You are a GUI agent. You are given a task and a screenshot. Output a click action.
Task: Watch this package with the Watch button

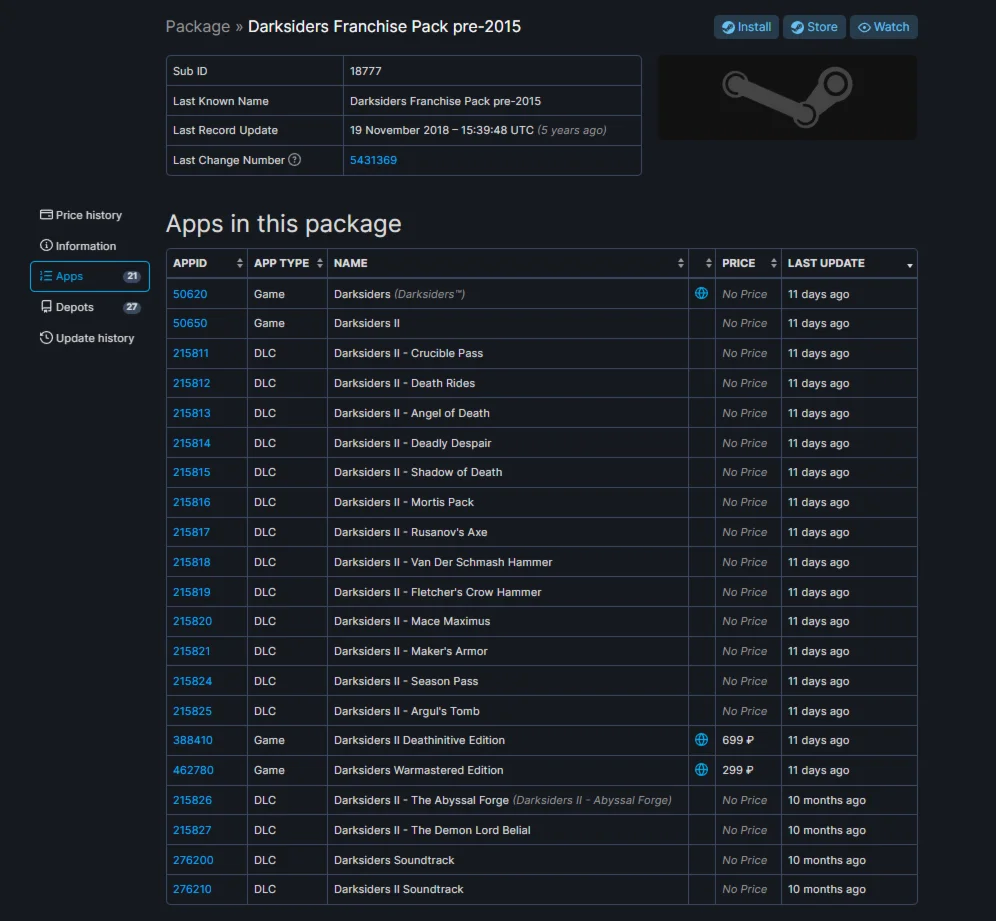[x=884, y=27]
